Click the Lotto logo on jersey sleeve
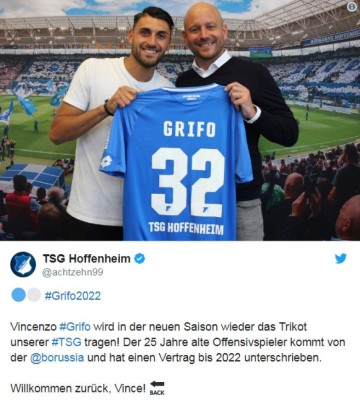The height and width of the screenshot is (400, 360). point(106,161)
